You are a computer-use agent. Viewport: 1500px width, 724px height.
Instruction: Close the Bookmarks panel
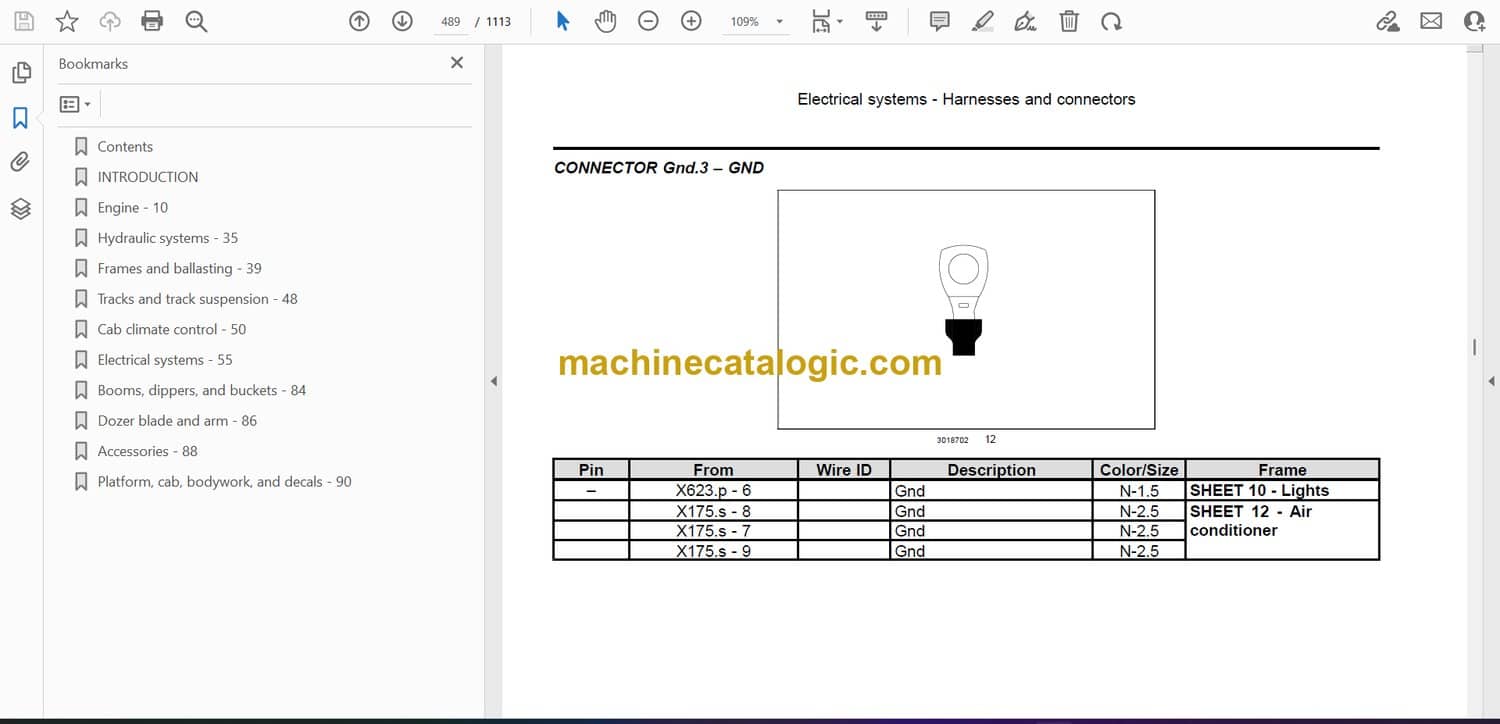[x=457, y=63]
